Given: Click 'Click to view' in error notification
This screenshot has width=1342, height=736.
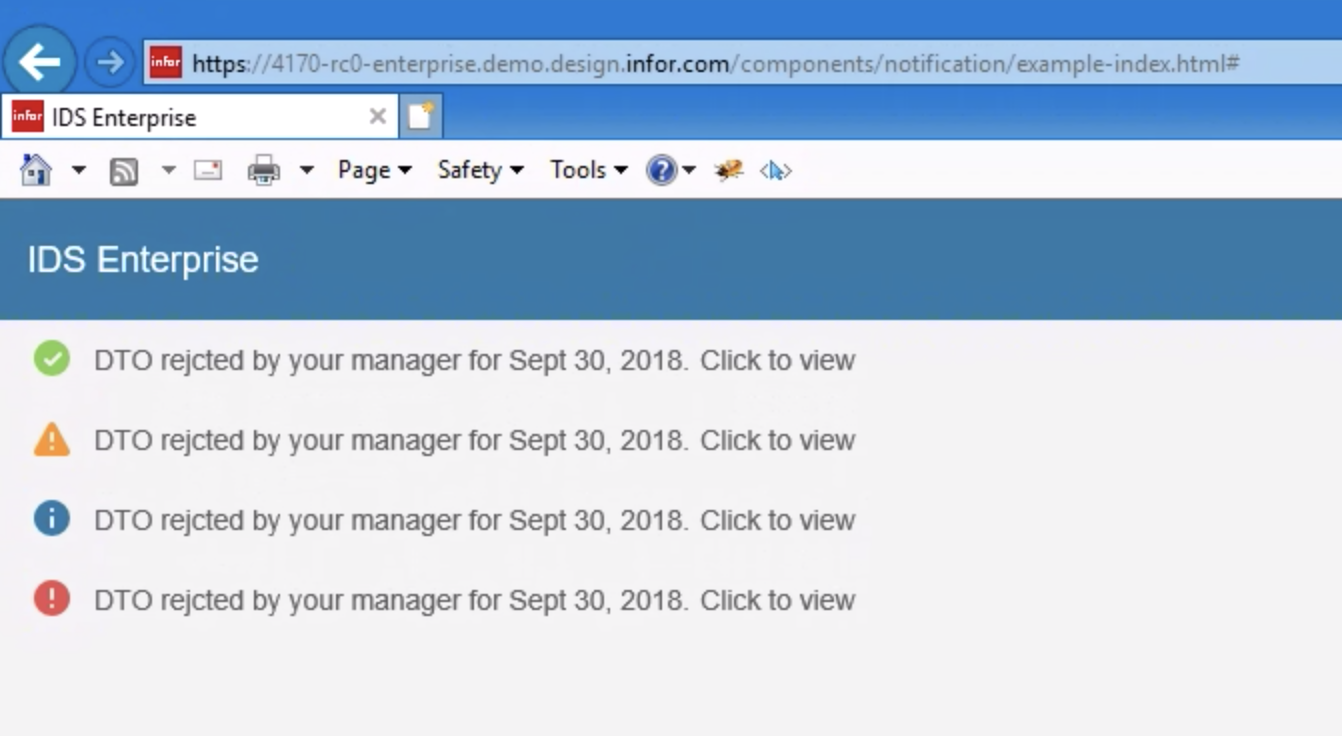Looking at the screenshot, I should click(x=777, y=600).
